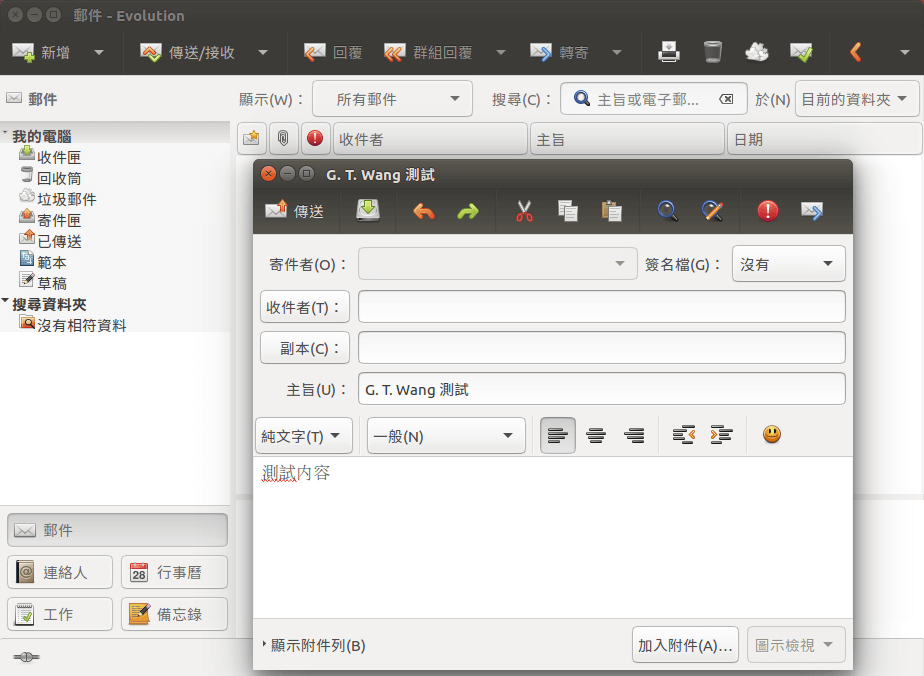This screenshot has height=676, width=924.
Task: Click the 加入附件 add attachment button
Action: 685,645
